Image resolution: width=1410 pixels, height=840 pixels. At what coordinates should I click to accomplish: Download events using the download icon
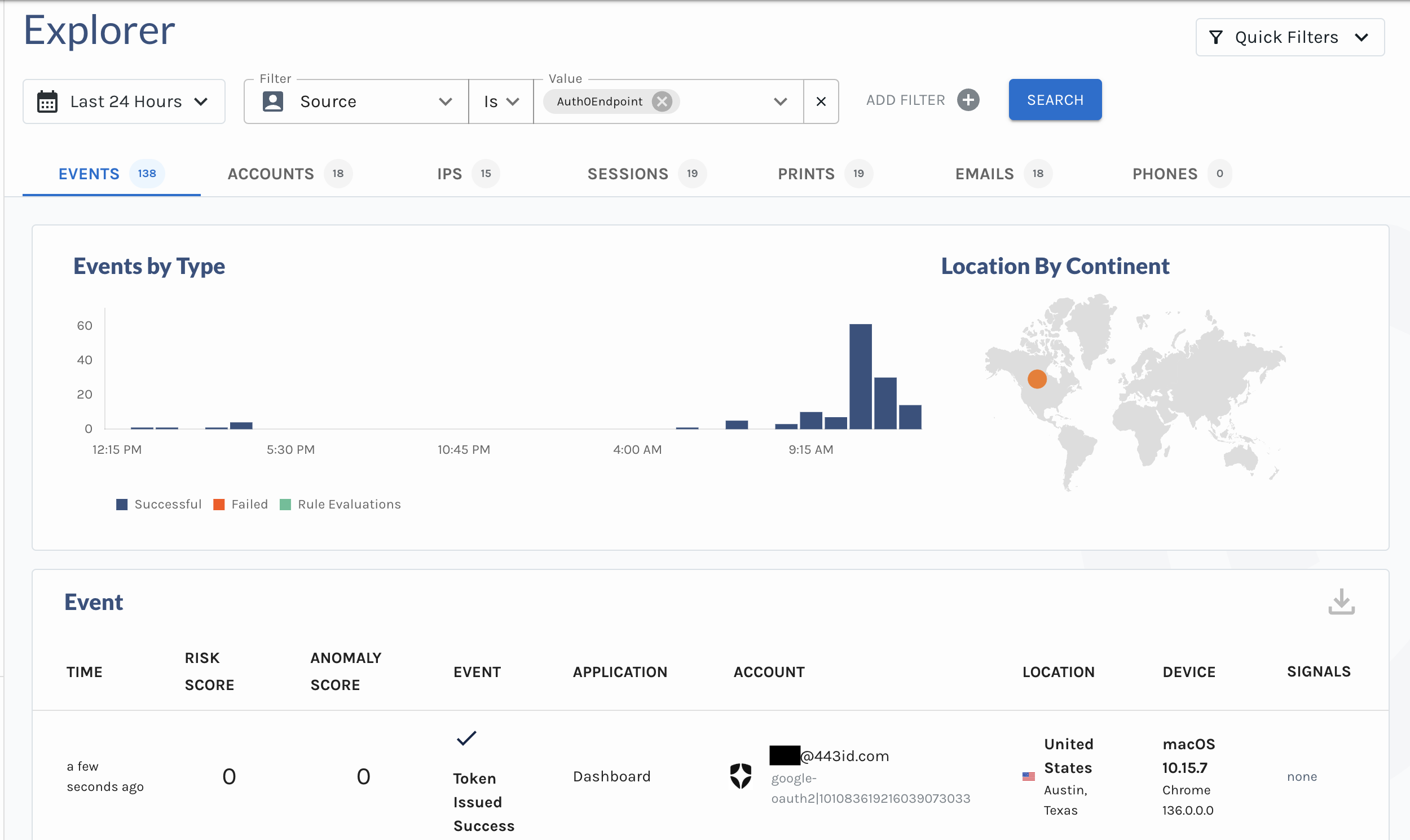coord(1341,602)
